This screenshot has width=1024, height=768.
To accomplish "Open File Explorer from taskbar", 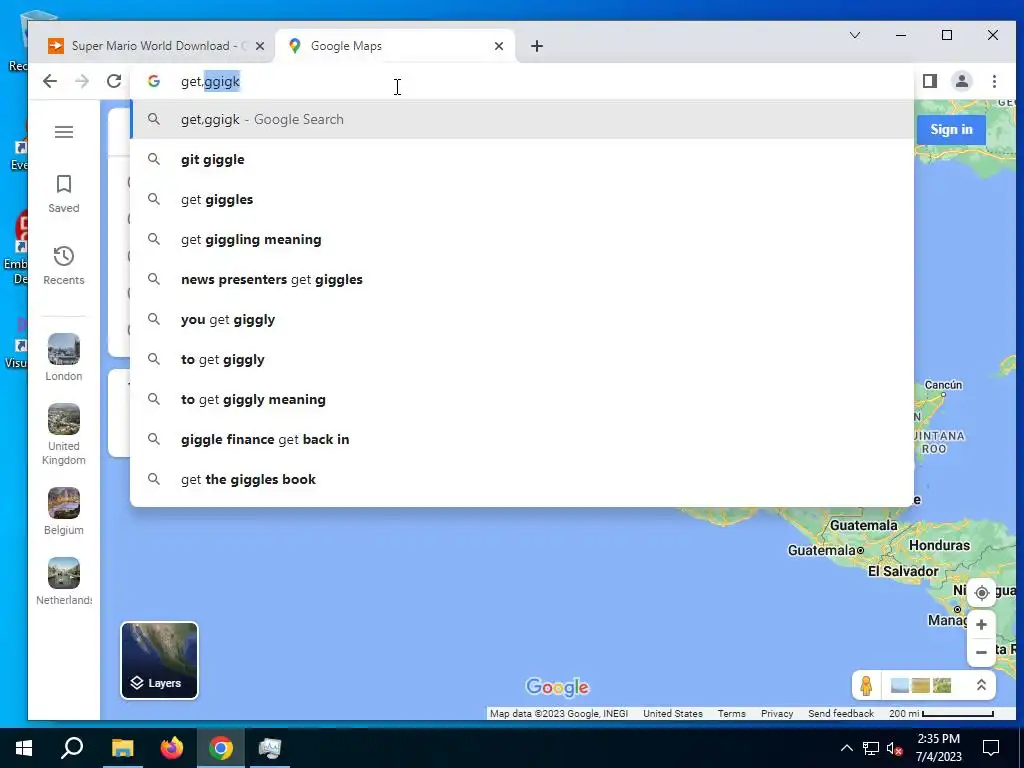I will tap(122, 748).
